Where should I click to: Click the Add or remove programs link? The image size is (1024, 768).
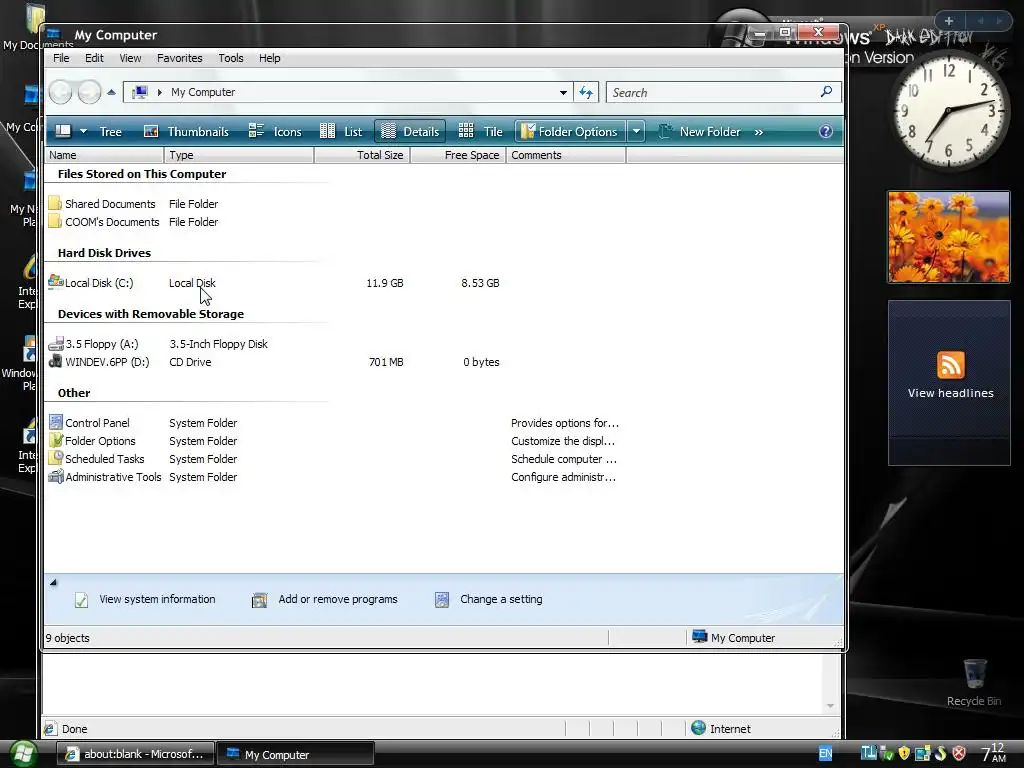click(338, 599)
